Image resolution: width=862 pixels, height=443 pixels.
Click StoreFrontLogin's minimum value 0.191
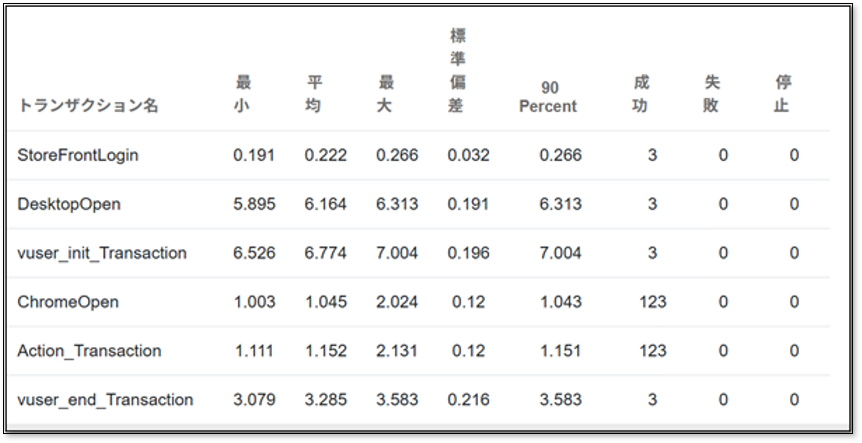tap(254, 155)
